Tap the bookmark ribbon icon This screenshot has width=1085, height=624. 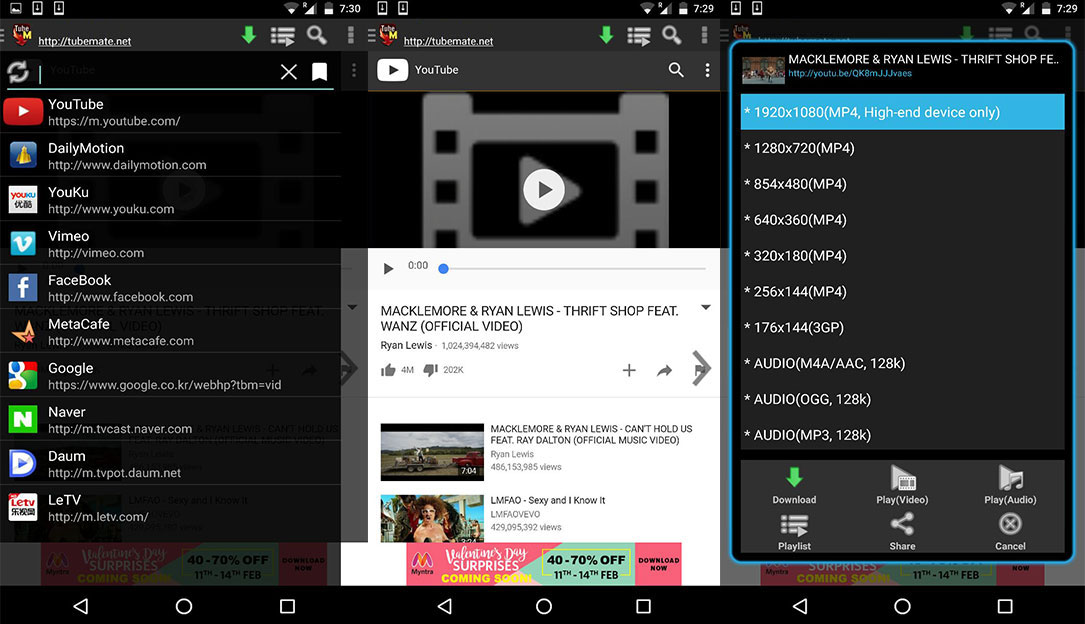[x=320, y=71]
